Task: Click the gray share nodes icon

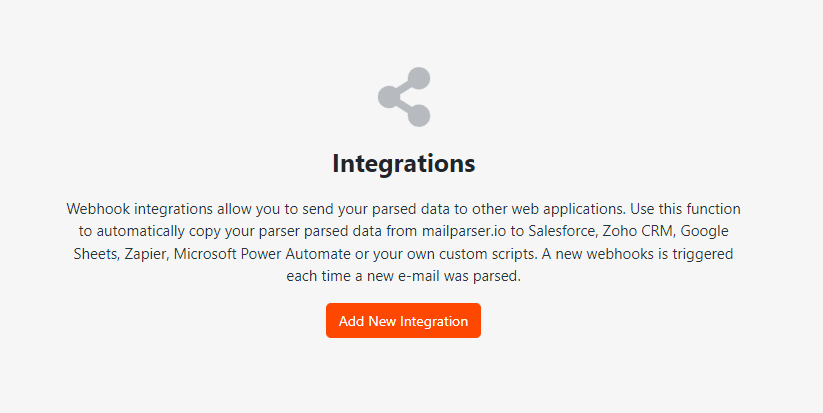Action: click(x=404, y=97)
